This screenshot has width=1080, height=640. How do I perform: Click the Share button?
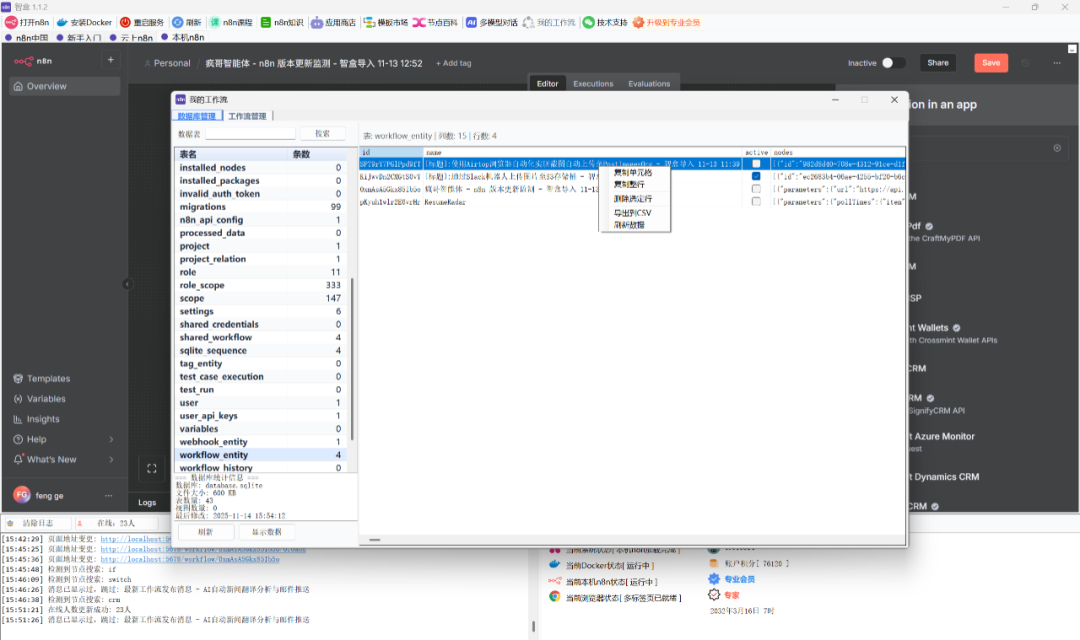coord(937,63)
